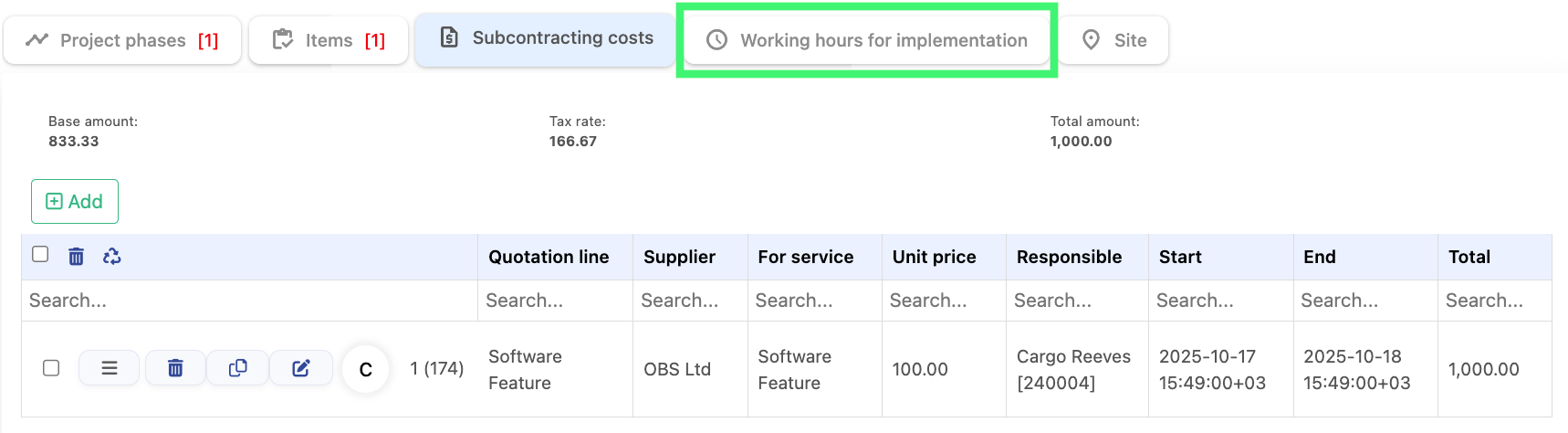Image resolution: width=1568 pixels, height=433 pixels.
Task: Open the Project phases tab
Action: pyautogui.click(x=122, y=40)
